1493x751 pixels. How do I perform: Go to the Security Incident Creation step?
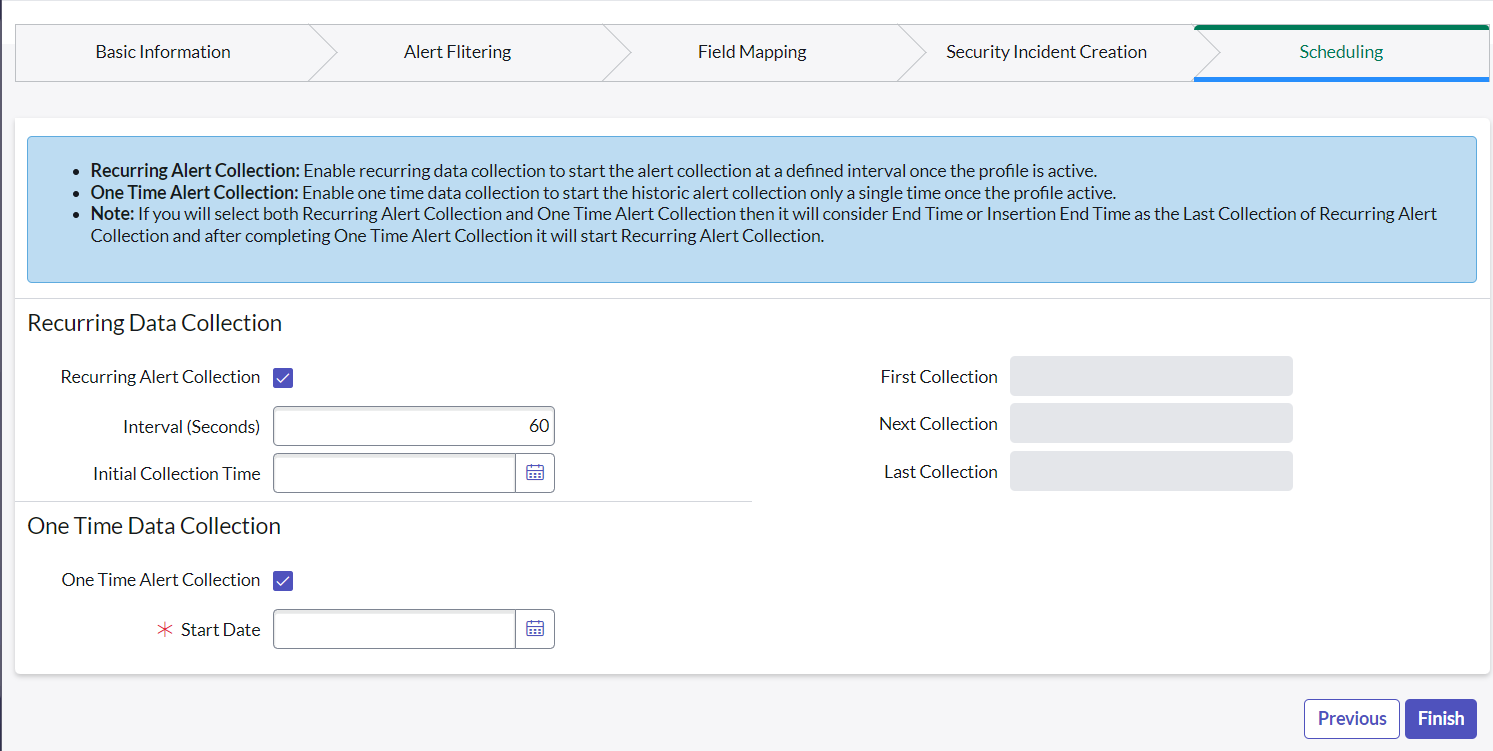[1046, 52]
